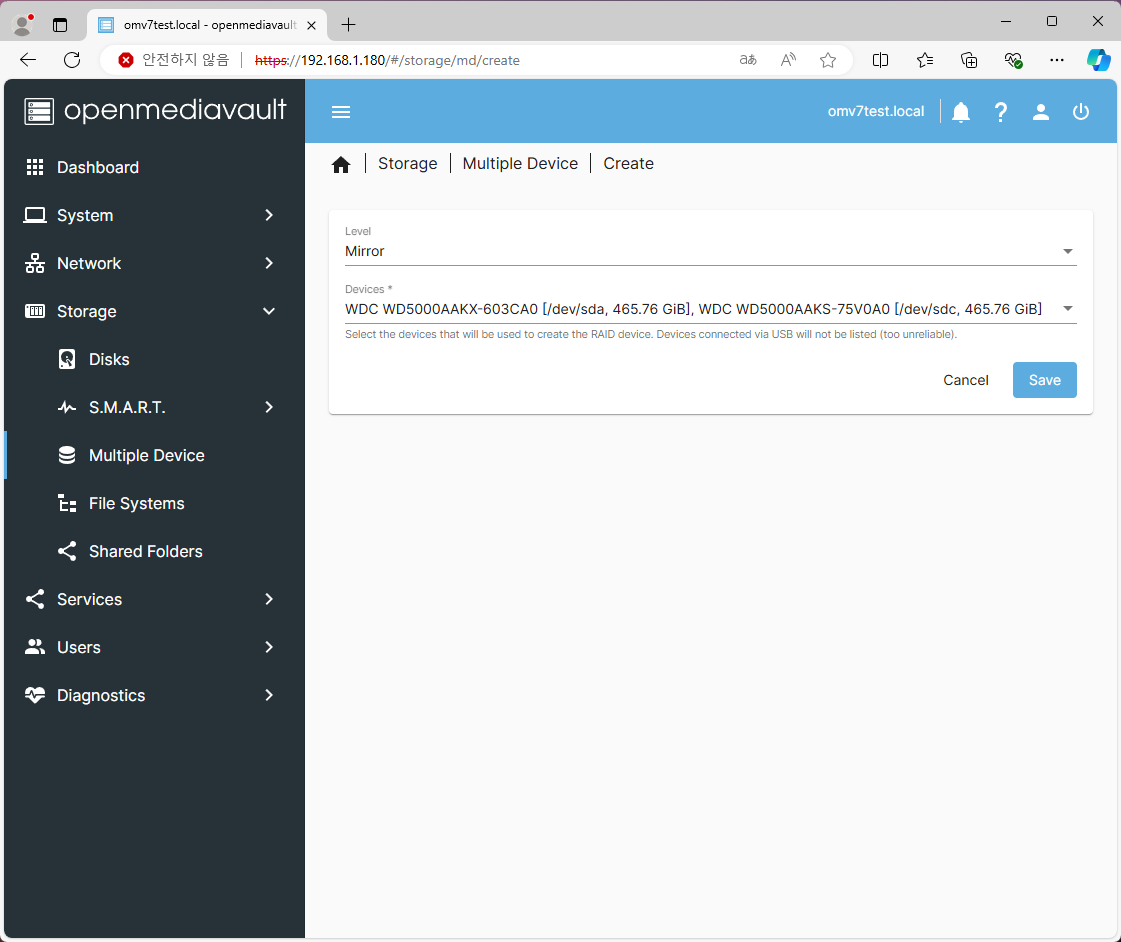Open browser Copilot icon
Screen dimensions: 1121x942
(1099, 60)
